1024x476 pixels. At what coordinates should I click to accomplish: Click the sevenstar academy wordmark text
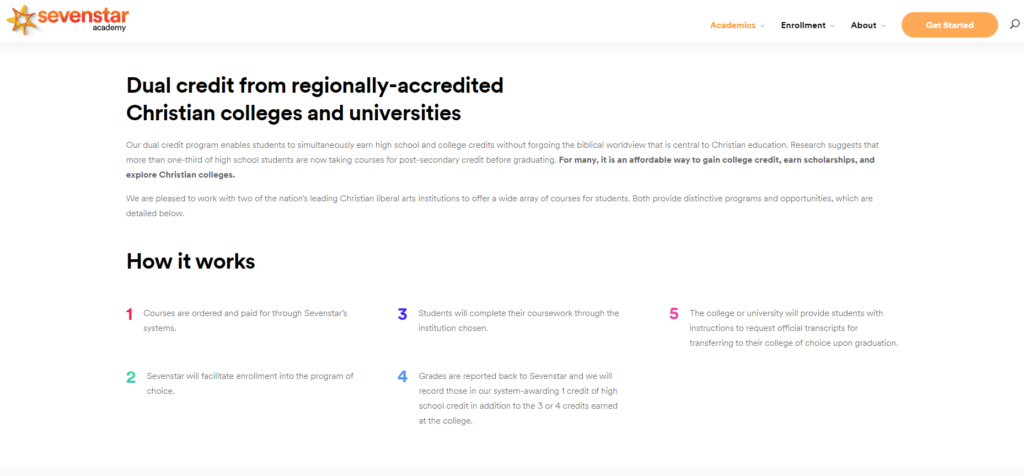click(82, 19)
